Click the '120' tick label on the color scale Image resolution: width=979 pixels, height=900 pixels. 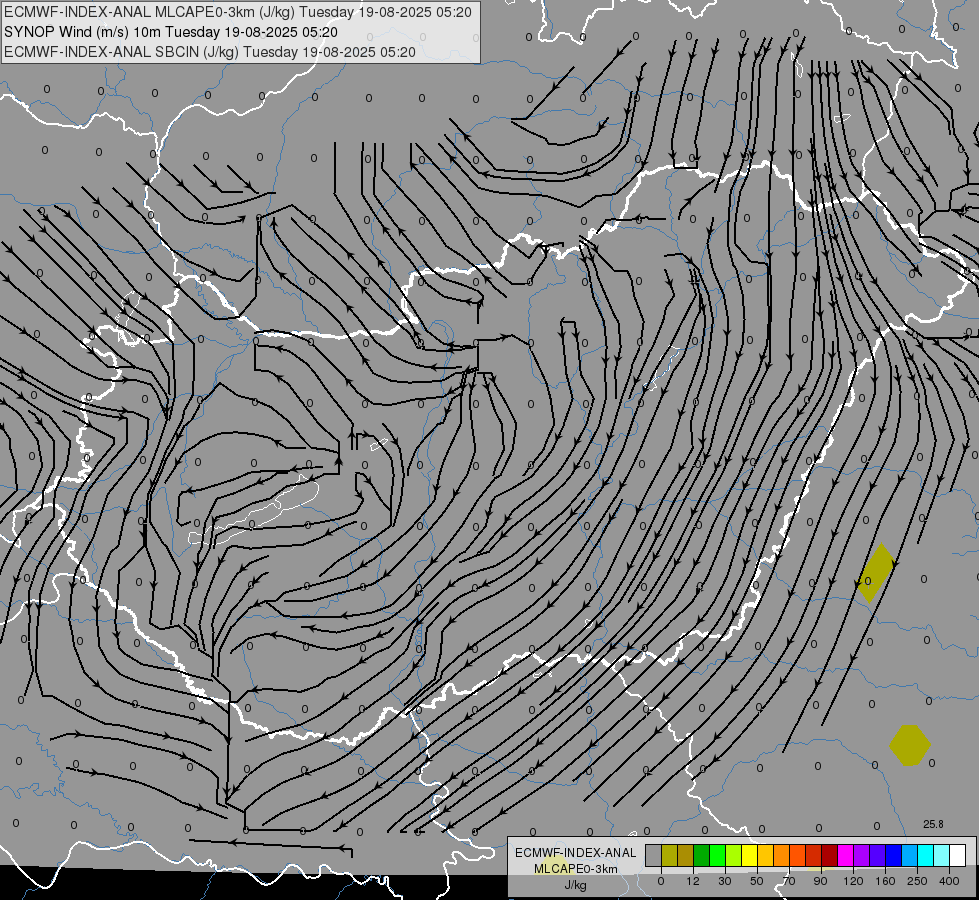(854, 881)
